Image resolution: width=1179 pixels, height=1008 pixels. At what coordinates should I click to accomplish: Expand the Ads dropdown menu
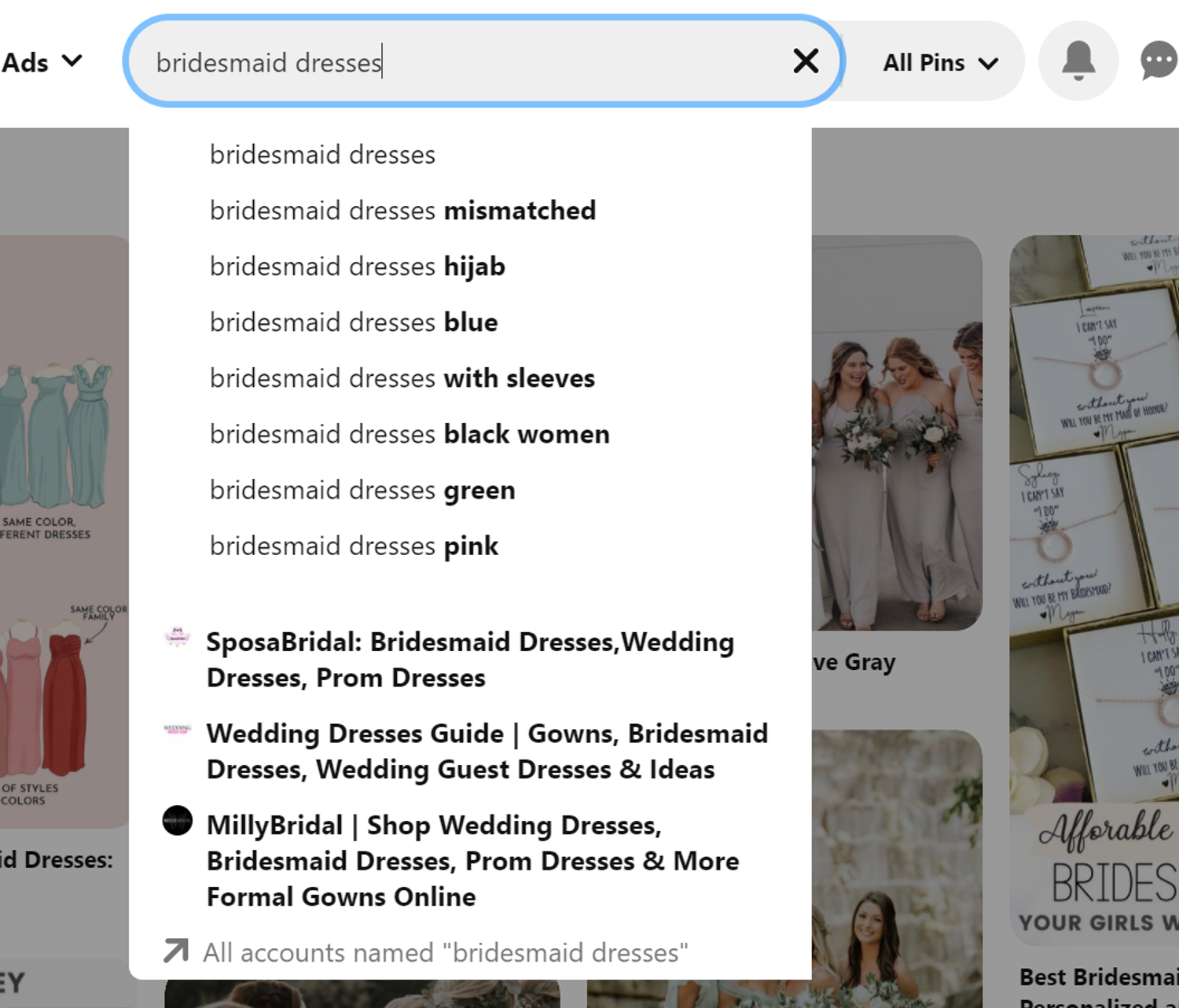tap(42, 62)
